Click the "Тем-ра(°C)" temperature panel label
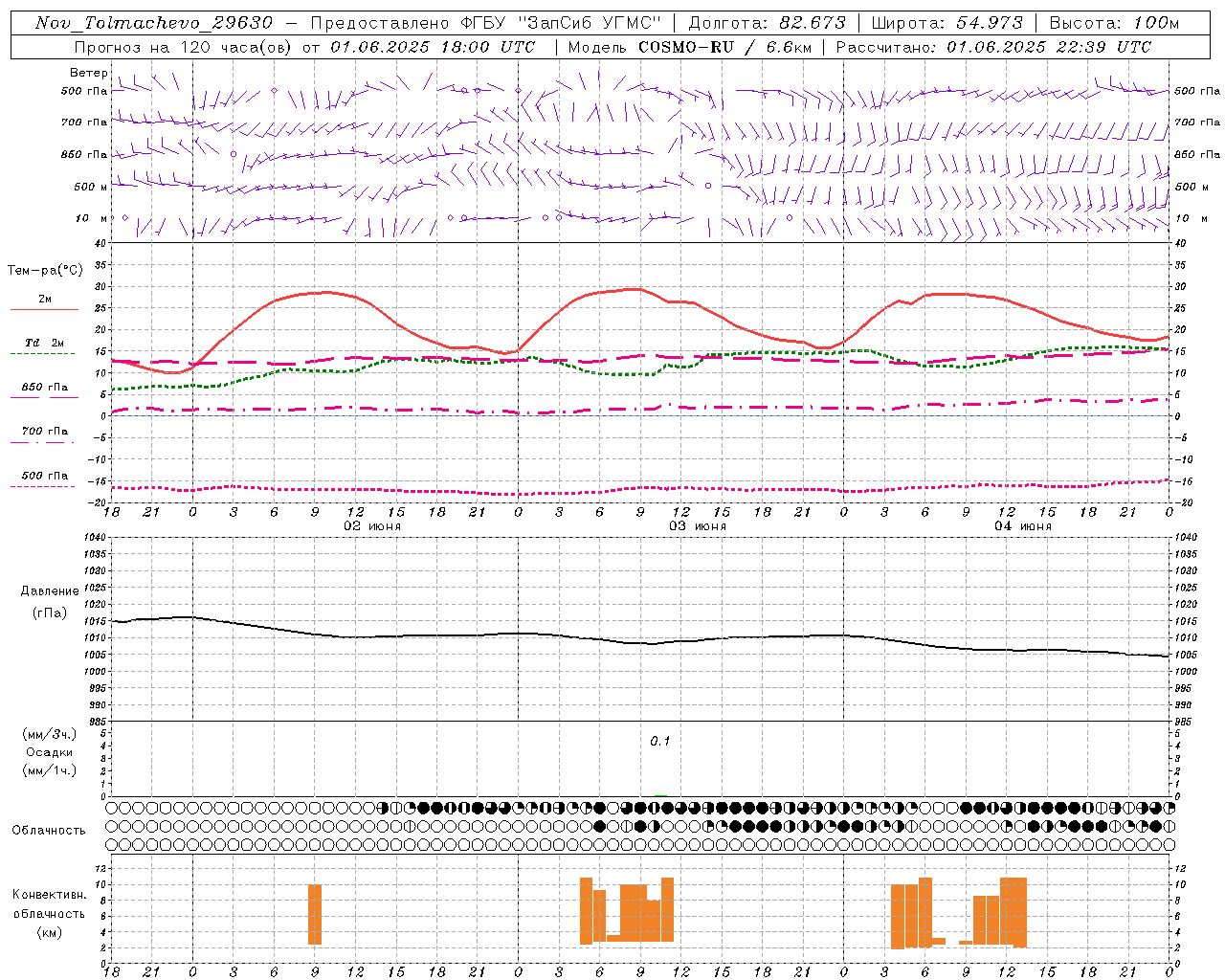The height and width of the screenshot is (980, 1225). [x=45, y=271]
